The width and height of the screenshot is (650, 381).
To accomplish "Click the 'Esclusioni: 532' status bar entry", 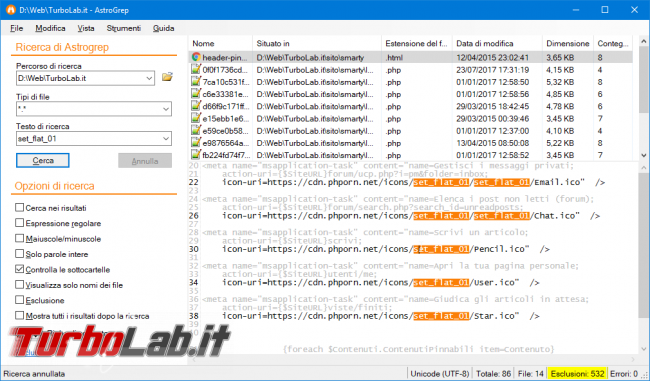I will click(x=577, y=374).
